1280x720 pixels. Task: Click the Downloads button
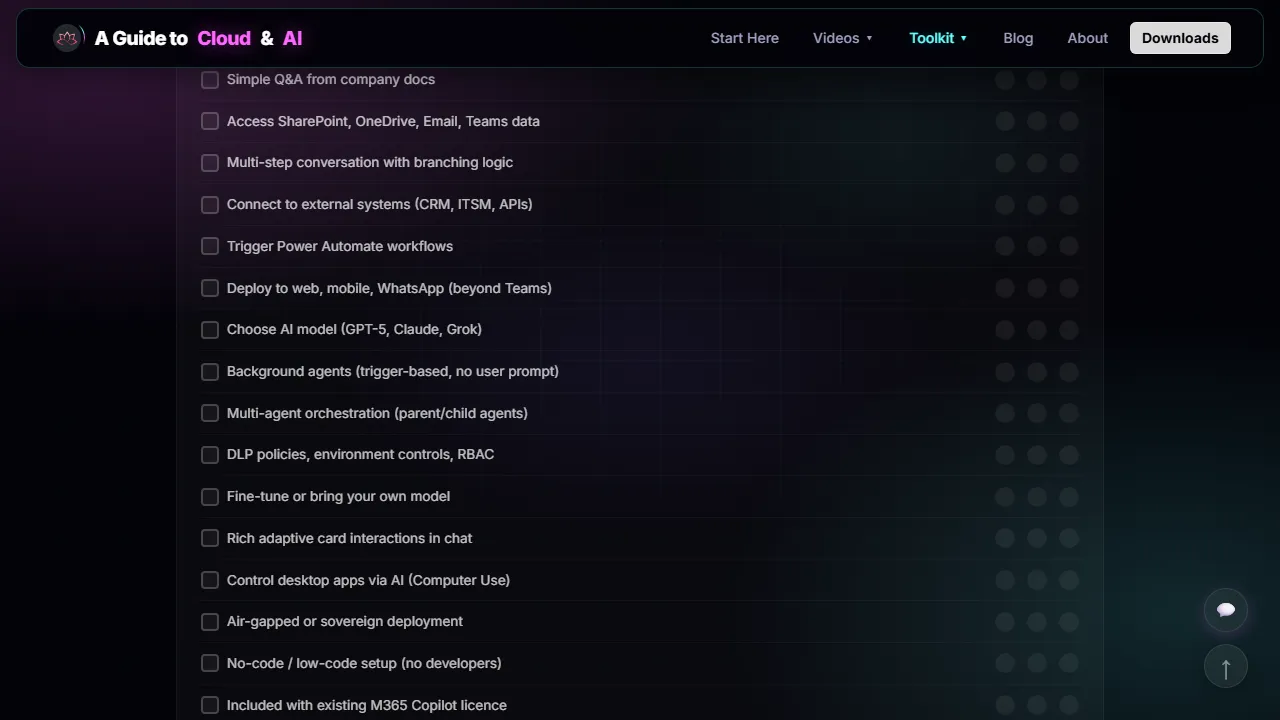1180,38
